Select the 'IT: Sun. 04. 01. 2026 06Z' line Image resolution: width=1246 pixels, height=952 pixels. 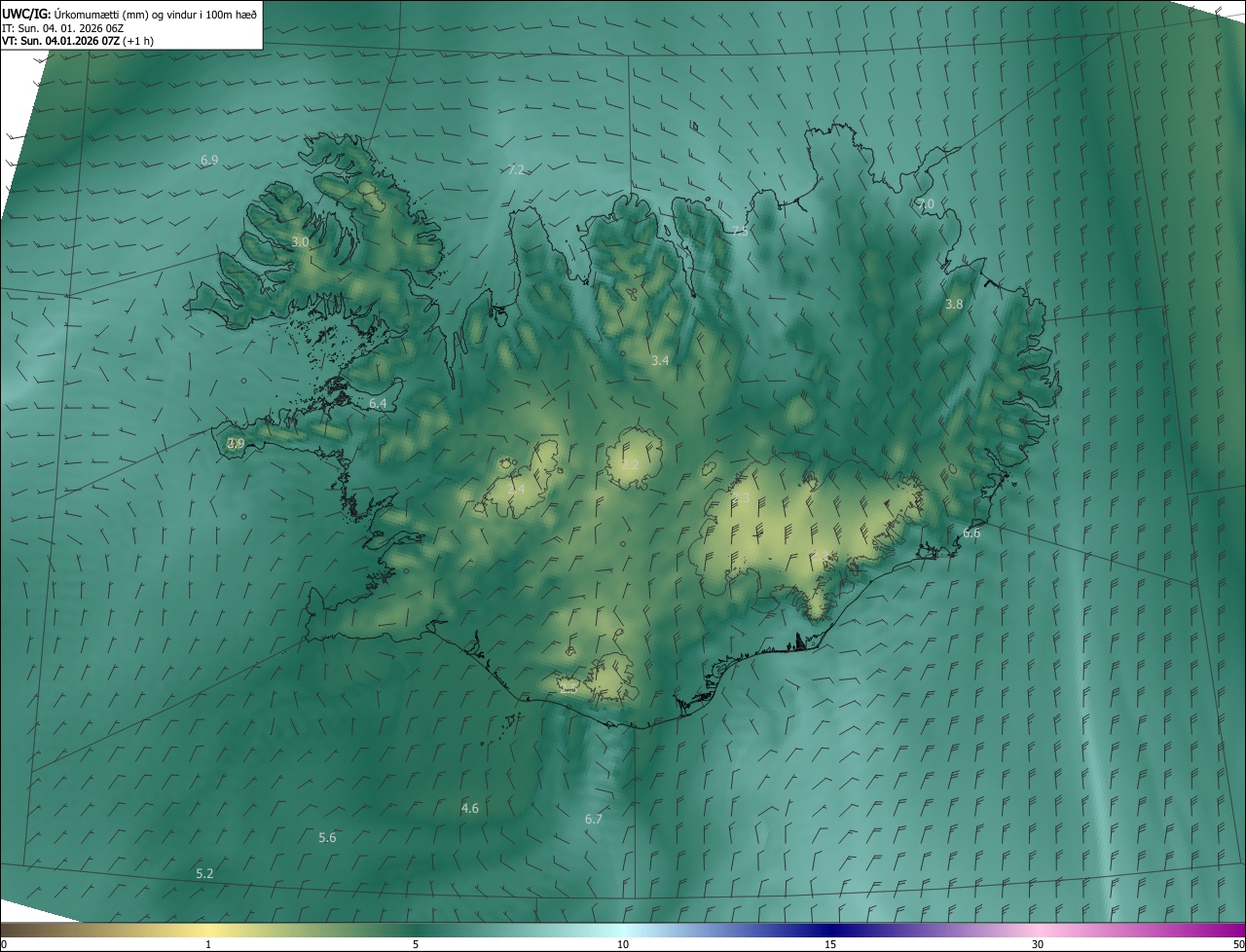coord(62,28)
